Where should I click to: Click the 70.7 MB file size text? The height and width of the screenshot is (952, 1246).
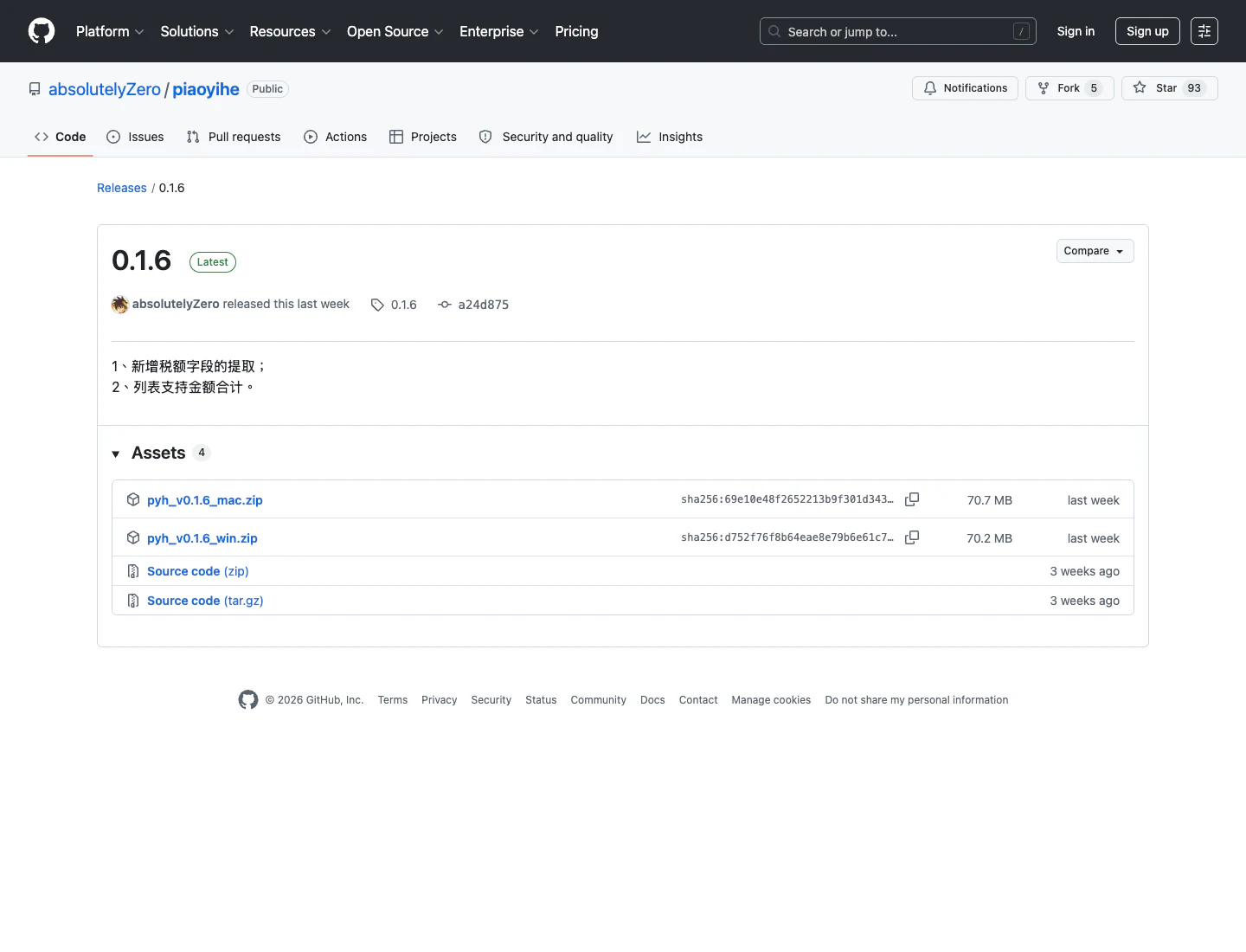(x=990, y=500)
